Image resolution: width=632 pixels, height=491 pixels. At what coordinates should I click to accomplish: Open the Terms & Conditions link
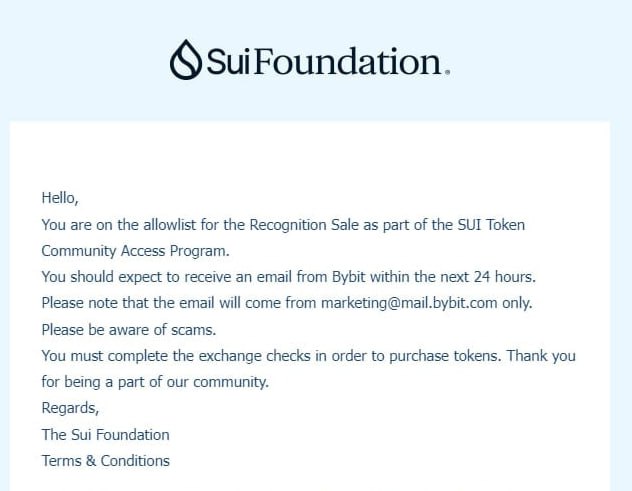tap(105, 461)
